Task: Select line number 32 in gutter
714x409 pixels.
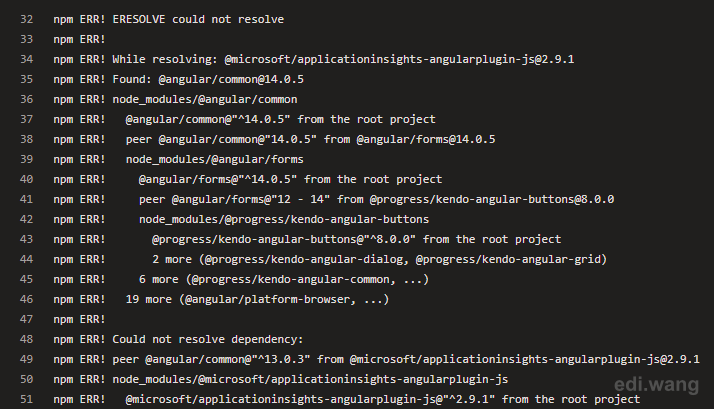Action: point(26,19)
